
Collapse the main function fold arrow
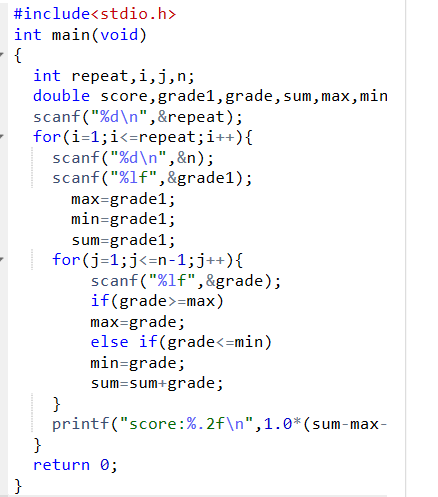[x=2, y=54]
